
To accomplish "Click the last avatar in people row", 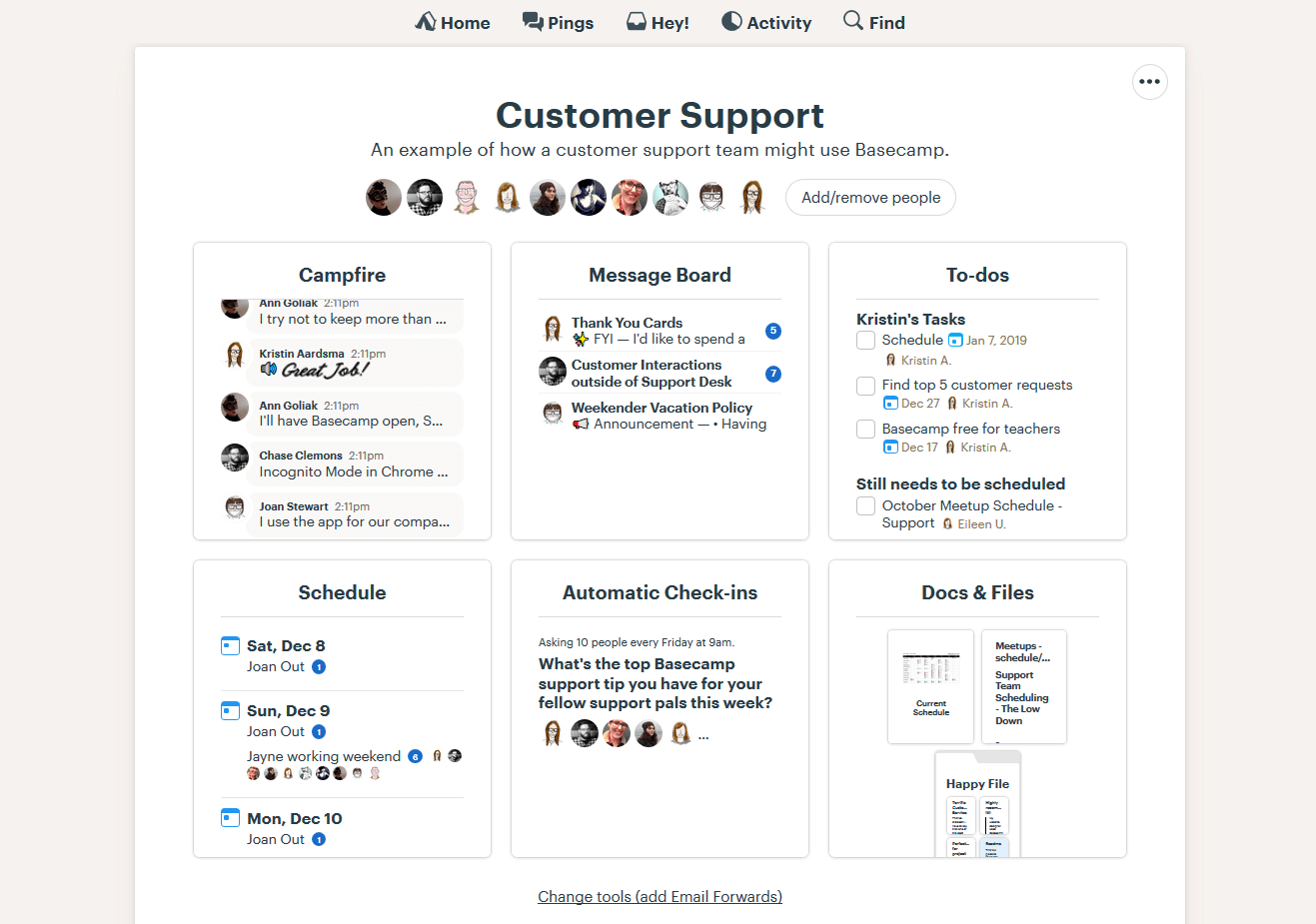I will tap(752, 198).
